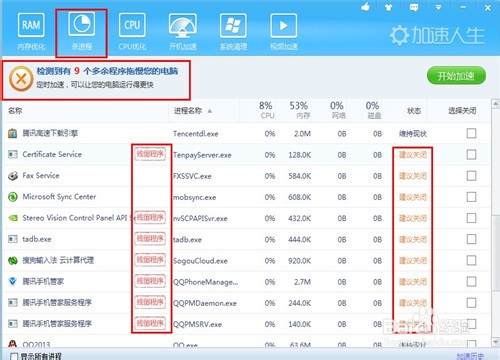Open the title bar dropdown menu arrow

[438, 7]
